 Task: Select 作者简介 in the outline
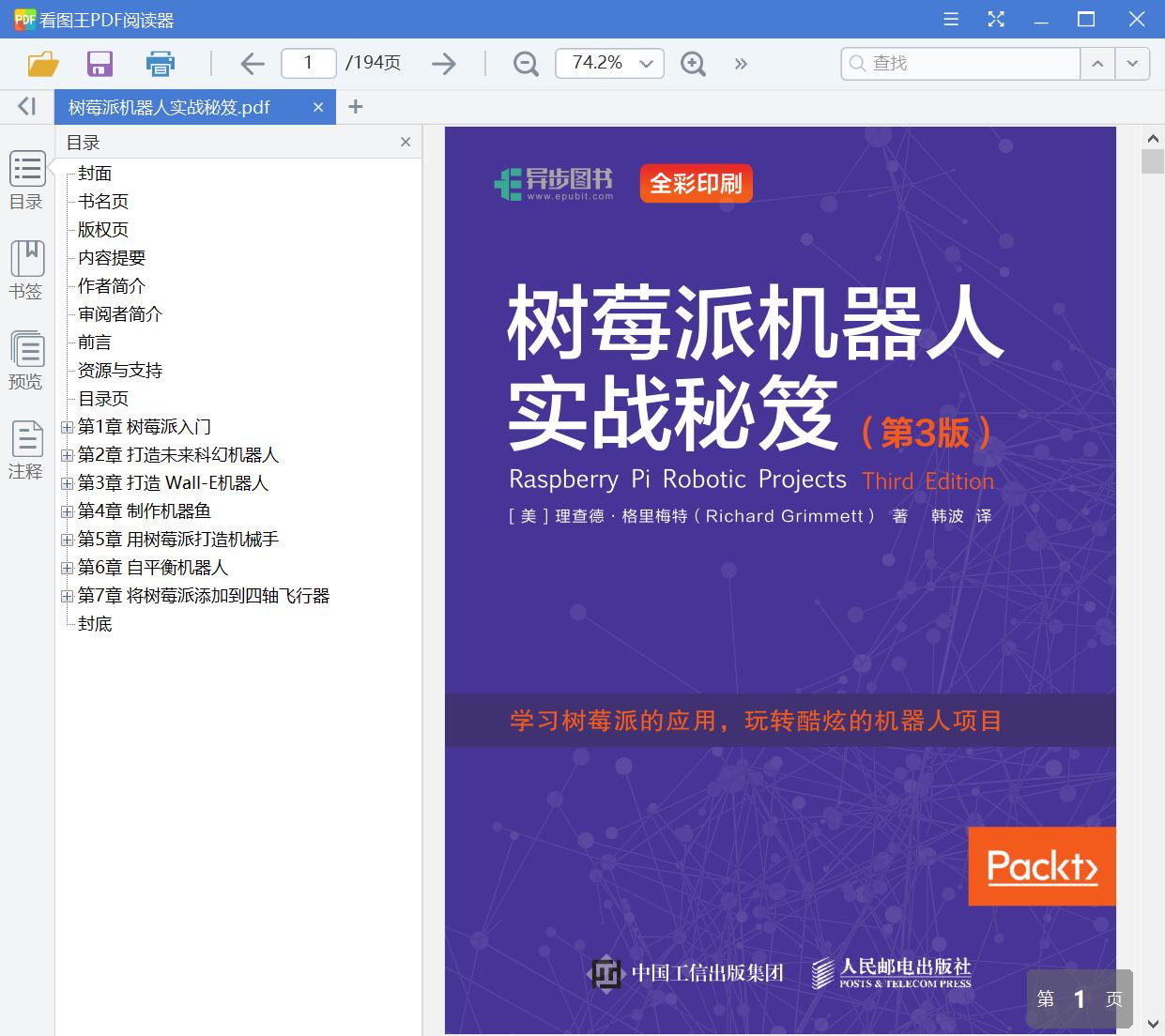[x=112, y=286]
